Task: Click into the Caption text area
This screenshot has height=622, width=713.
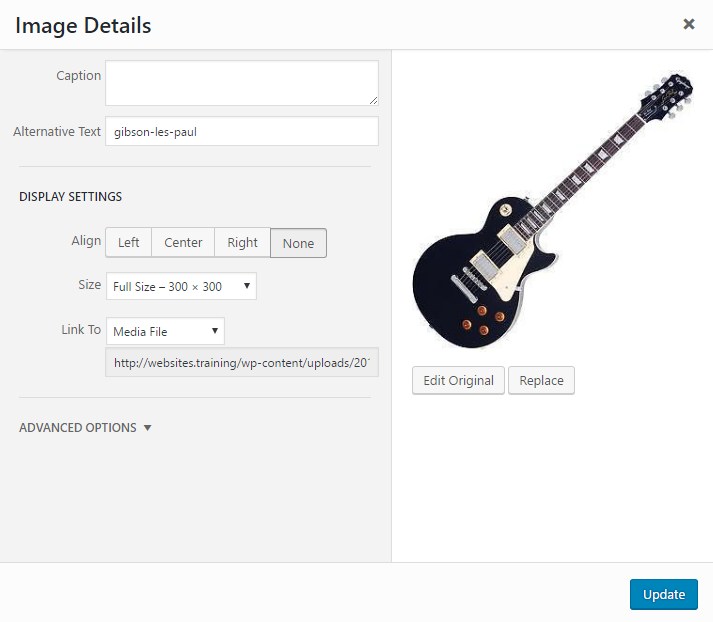Action: click(242, 83)
